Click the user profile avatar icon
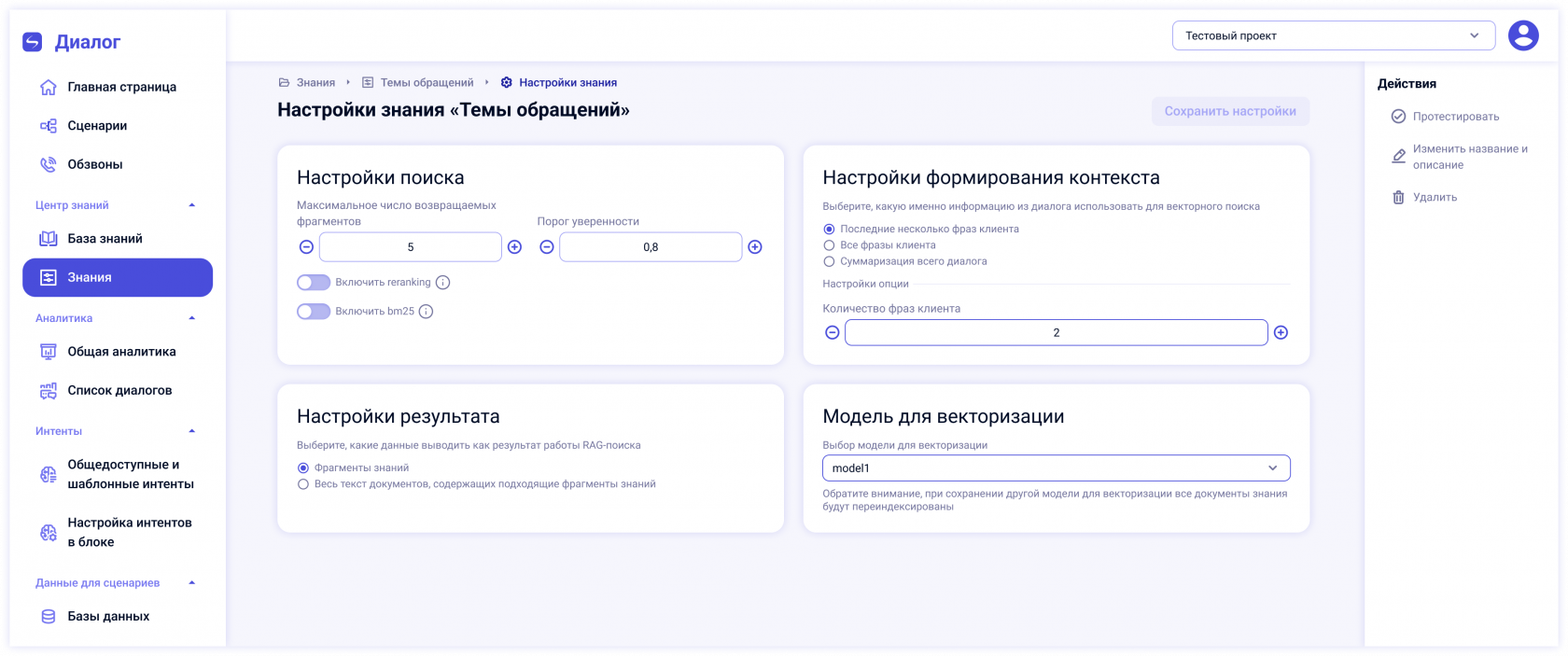 pos(1523,35)
